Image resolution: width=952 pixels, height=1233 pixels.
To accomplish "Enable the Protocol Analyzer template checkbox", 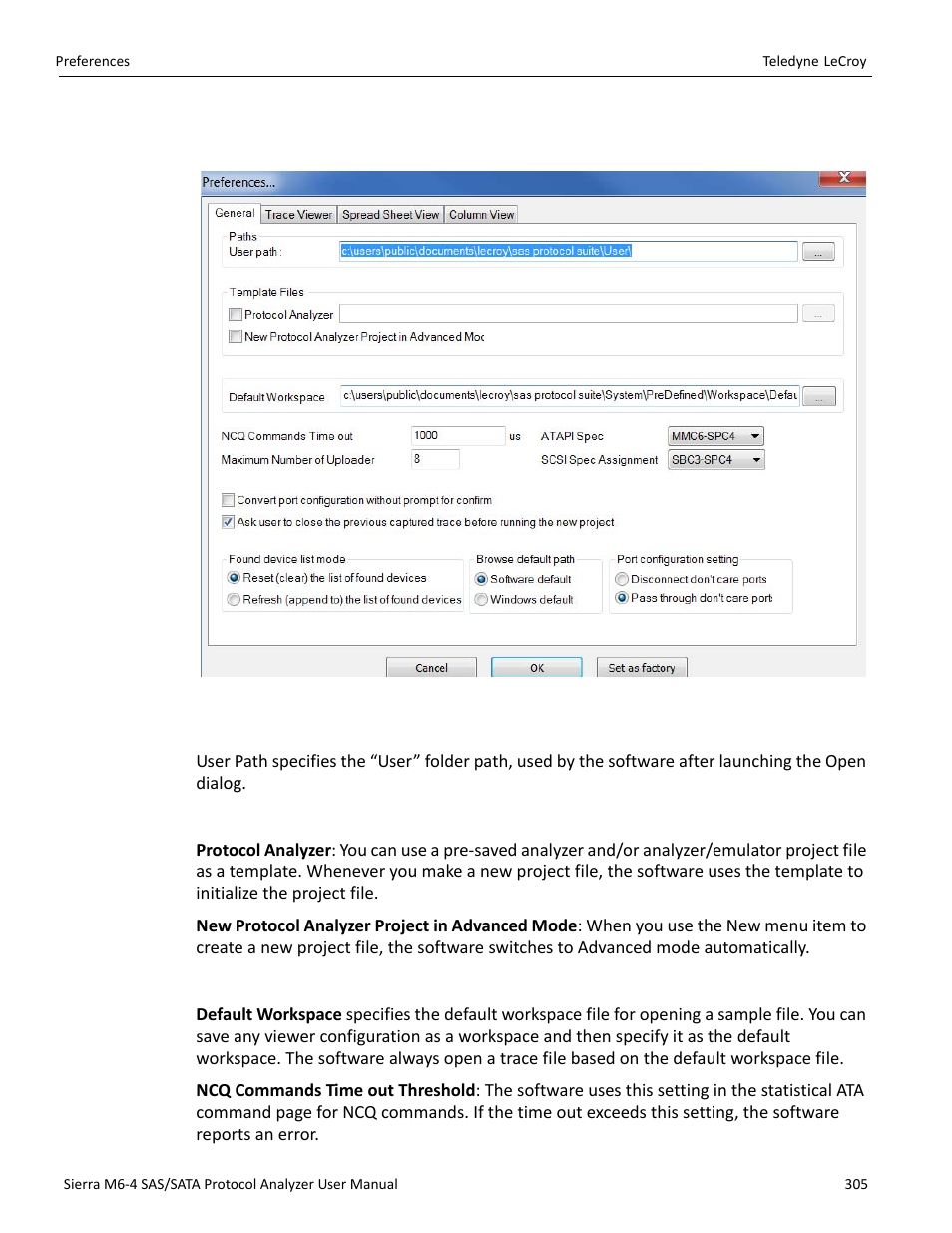I will pos(236,315).
